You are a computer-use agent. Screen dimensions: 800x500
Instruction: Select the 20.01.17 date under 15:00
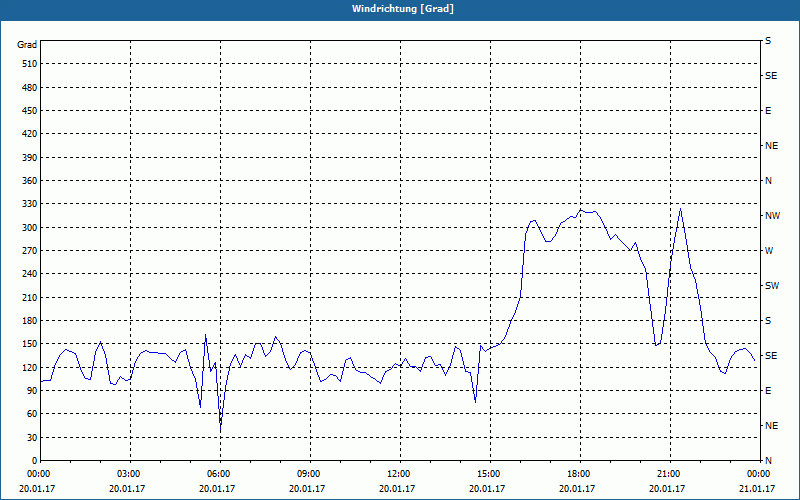tap(487, 489)
